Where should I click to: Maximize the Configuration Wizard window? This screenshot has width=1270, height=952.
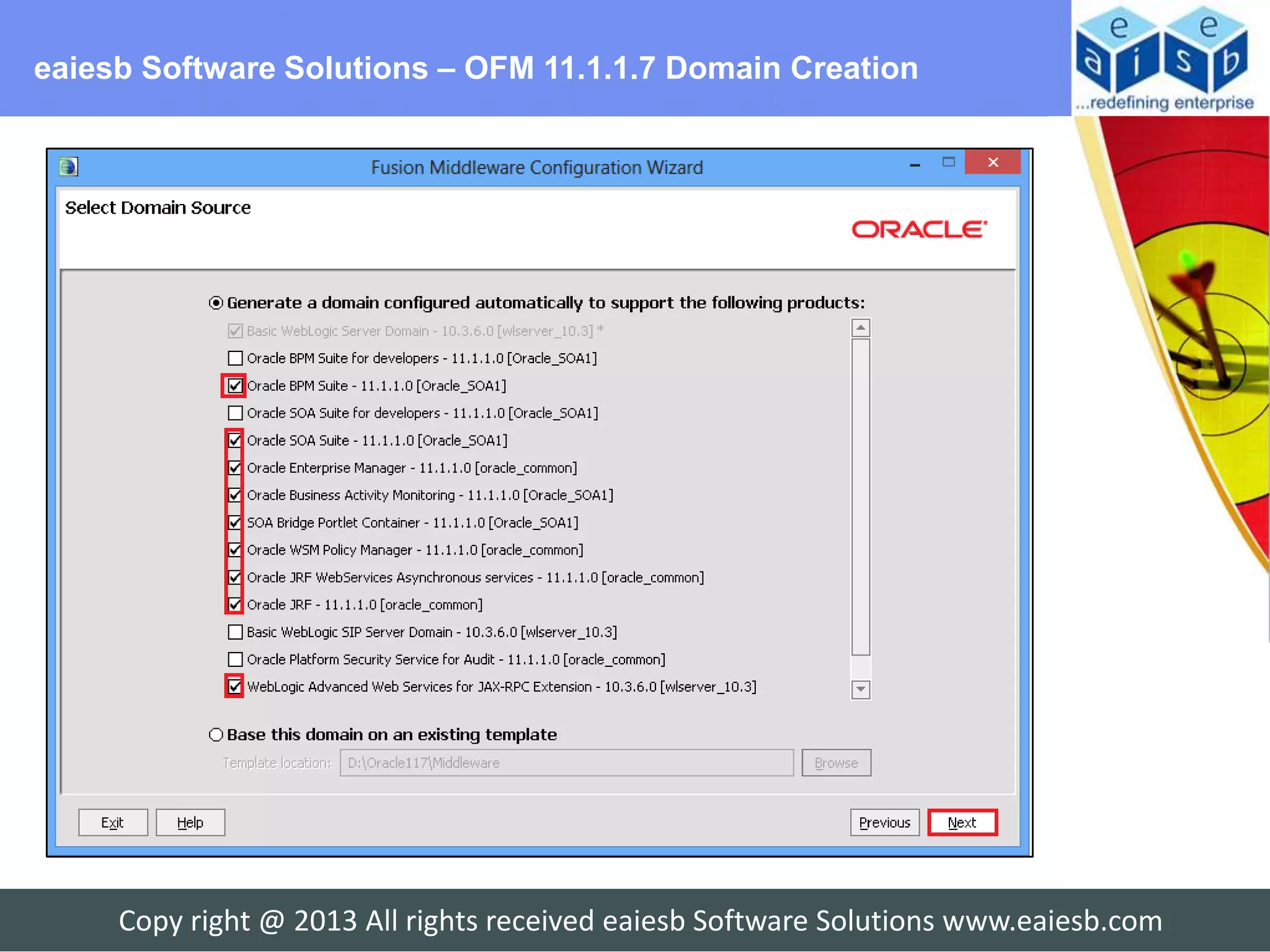pos(948,162)
